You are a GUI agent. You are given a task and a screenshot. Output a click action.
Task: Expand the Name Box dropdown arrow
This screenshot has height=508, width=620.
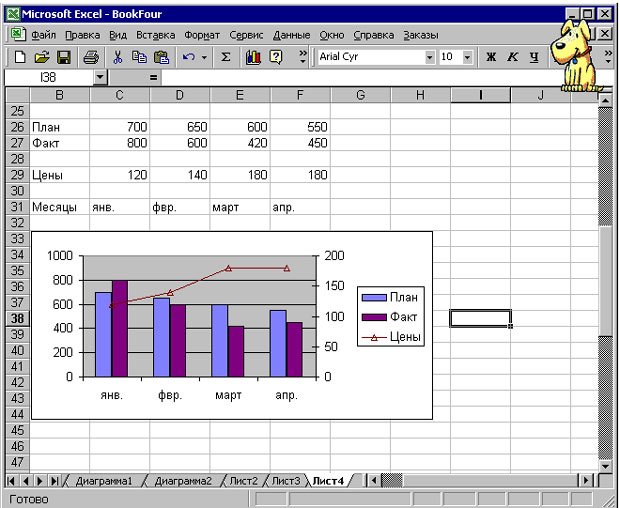click(x=100, y=77)
